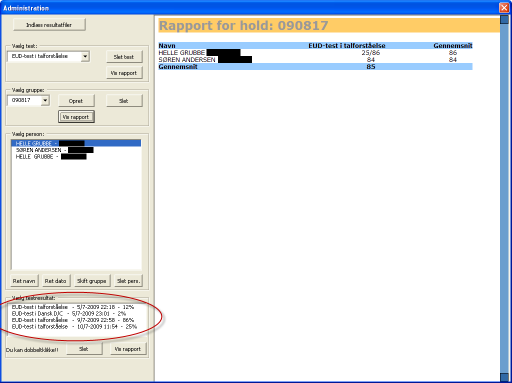This screenshot has width=512, height=383.
Task: Expand the group dropdown showing 090817
Action: point(45,100)
